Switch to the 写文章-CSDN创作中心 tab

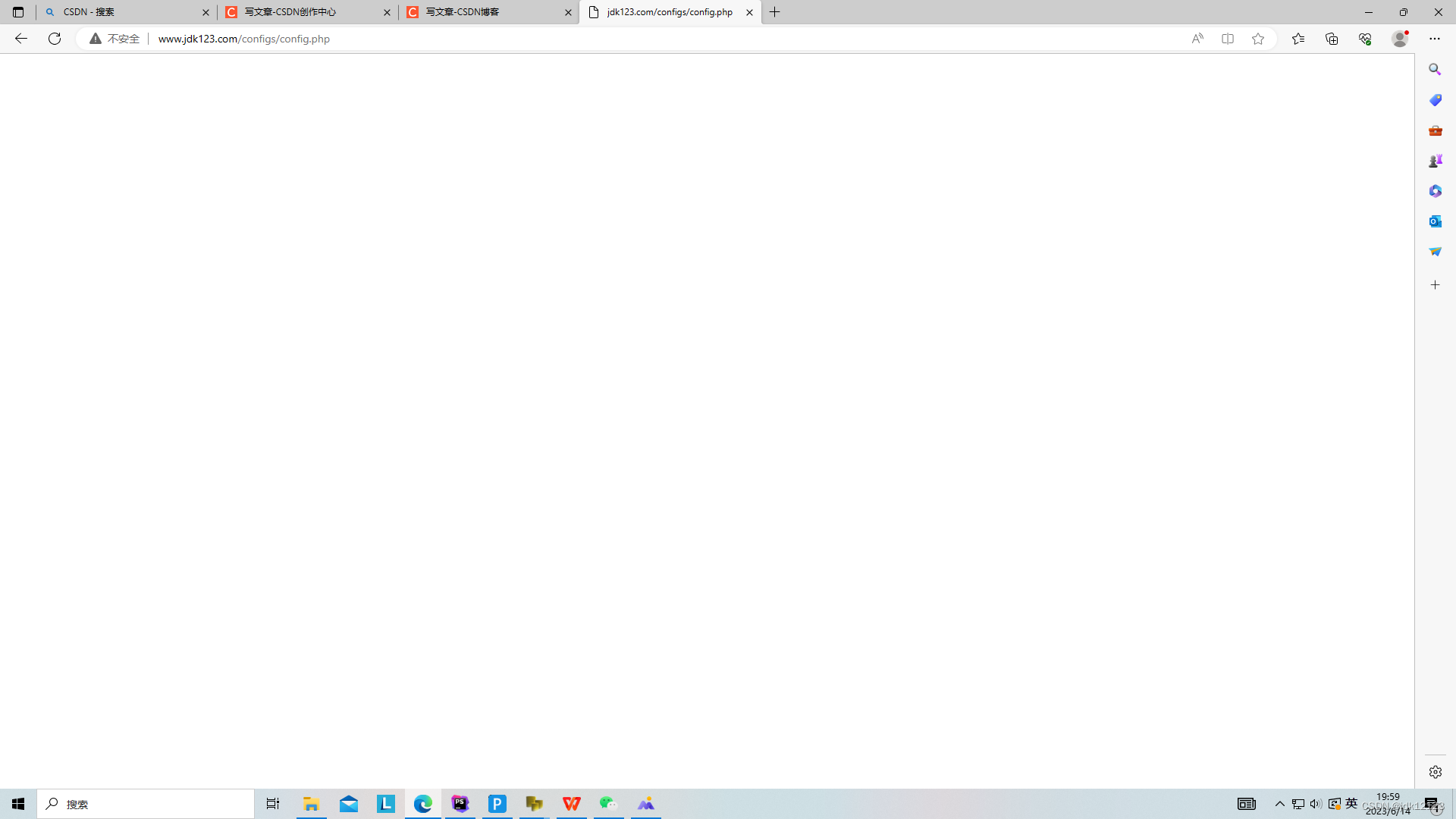tap(308, 12)
